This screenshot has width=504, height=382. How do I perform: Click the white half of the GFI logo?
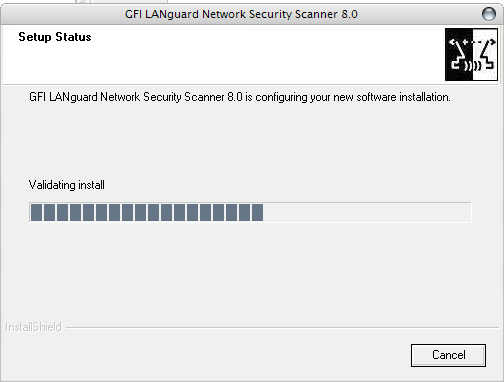485,54
